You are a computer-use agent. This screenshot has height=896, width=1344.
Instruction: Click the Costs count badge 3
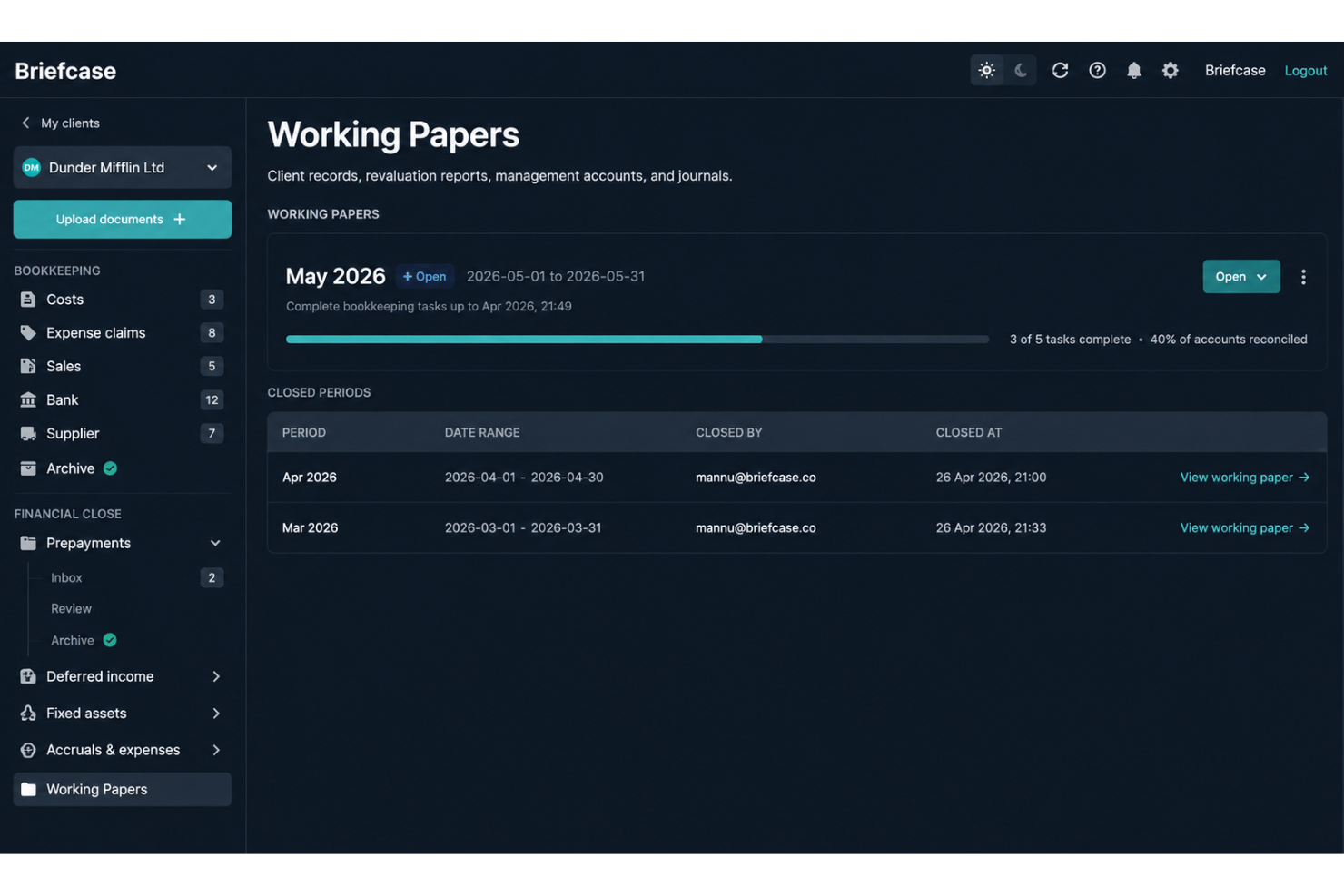coord(212,300)
